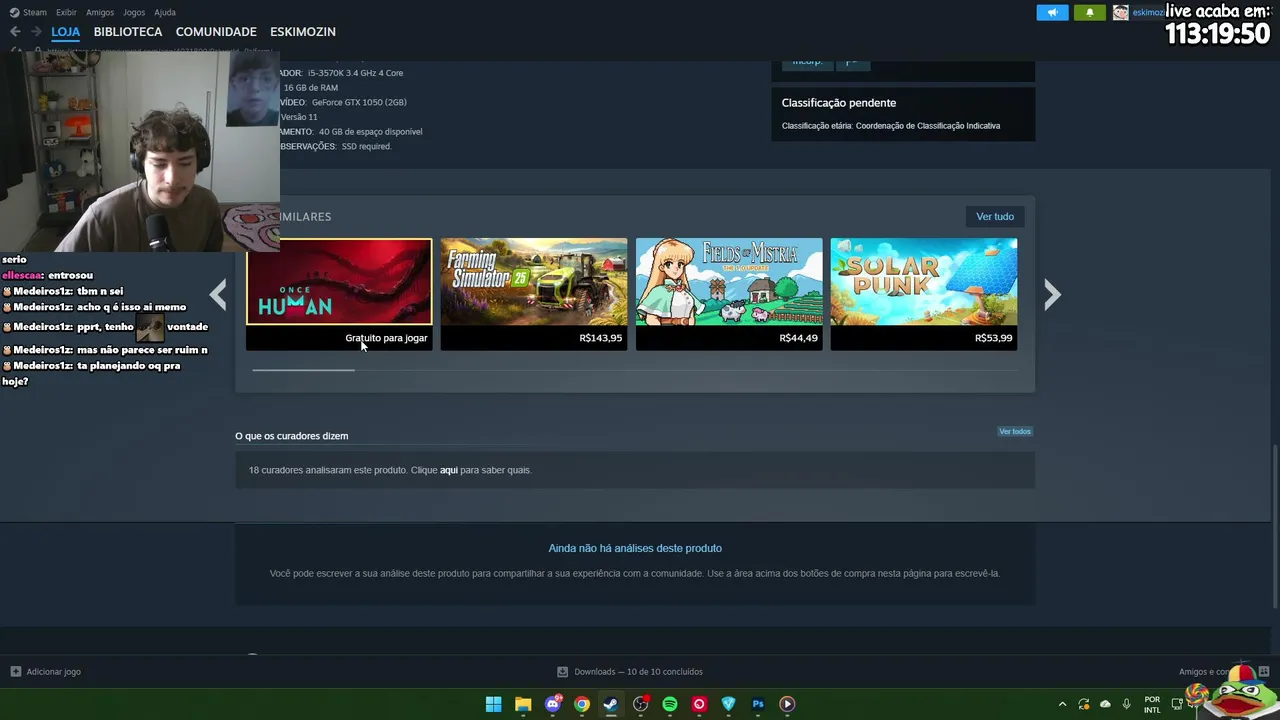The image size is (1280, 720).
Task: Open the Steam menu
Action: pyautogui.click(x=28, y=12)
